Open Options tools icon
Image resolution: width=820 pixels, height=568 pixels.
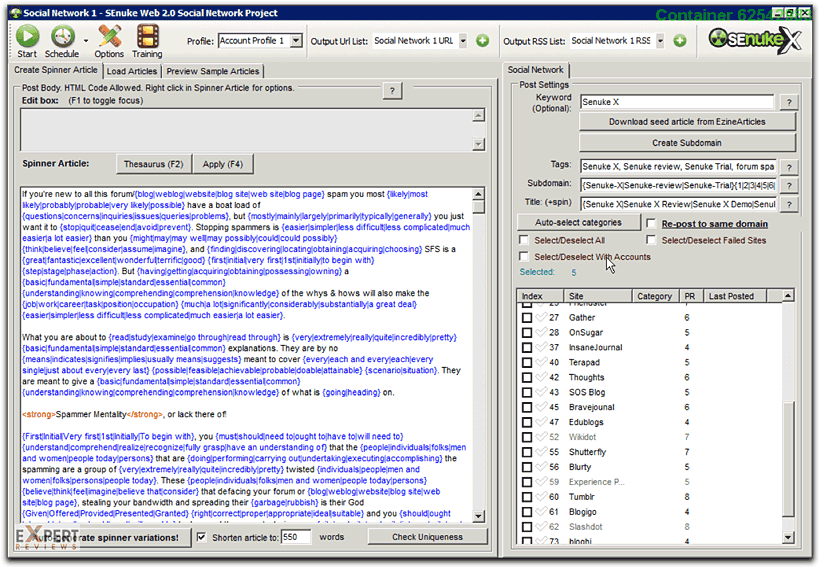coord(109,37)
